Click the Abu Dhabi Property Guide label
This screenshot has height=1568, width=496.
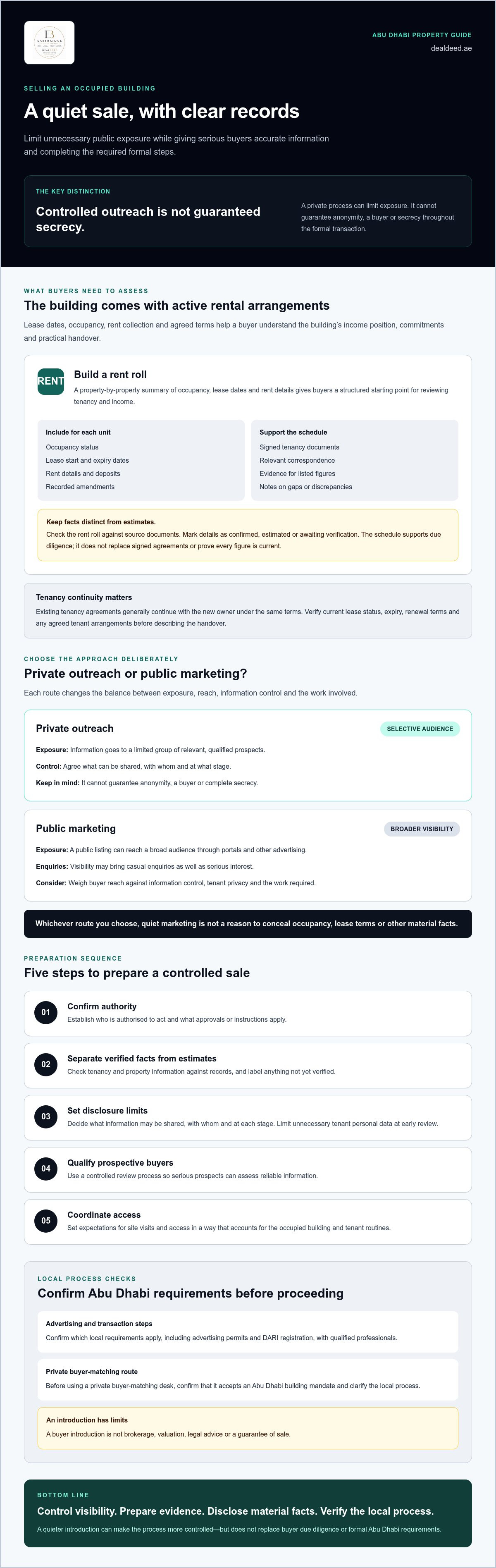pos(422,35)
